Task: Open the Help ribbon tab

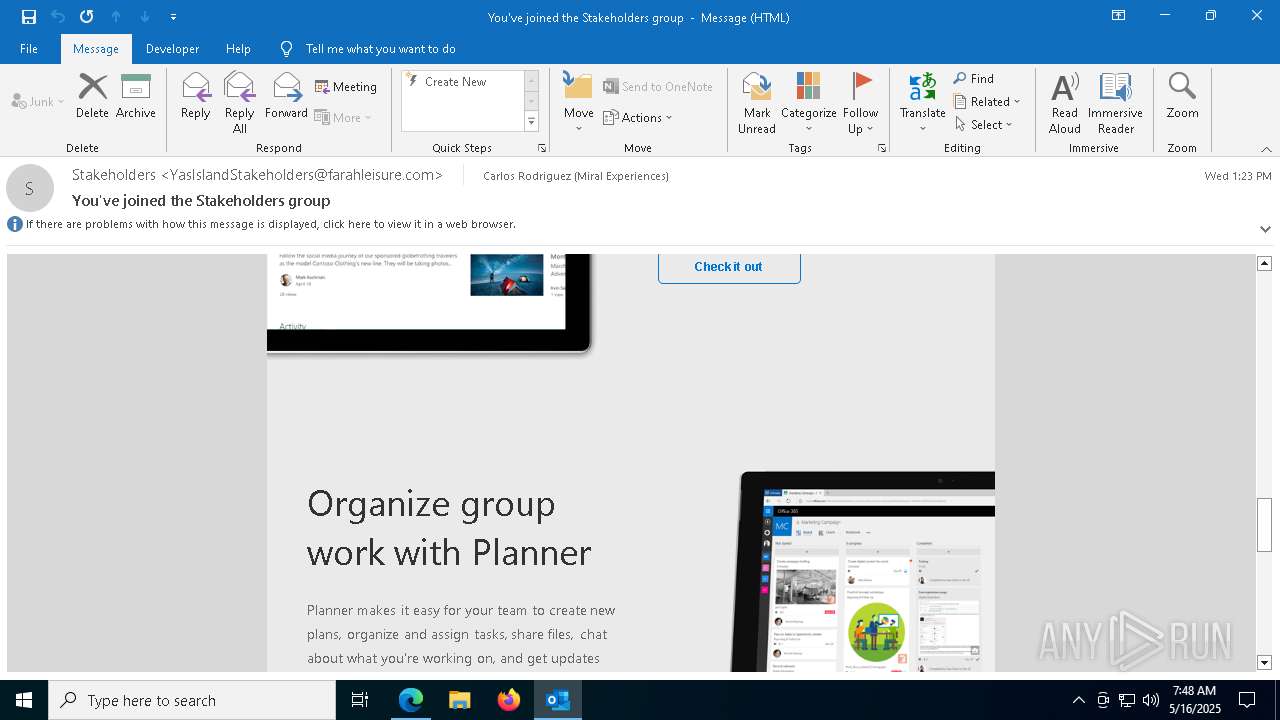Action: pyautogui.click(x=238, y=48)
